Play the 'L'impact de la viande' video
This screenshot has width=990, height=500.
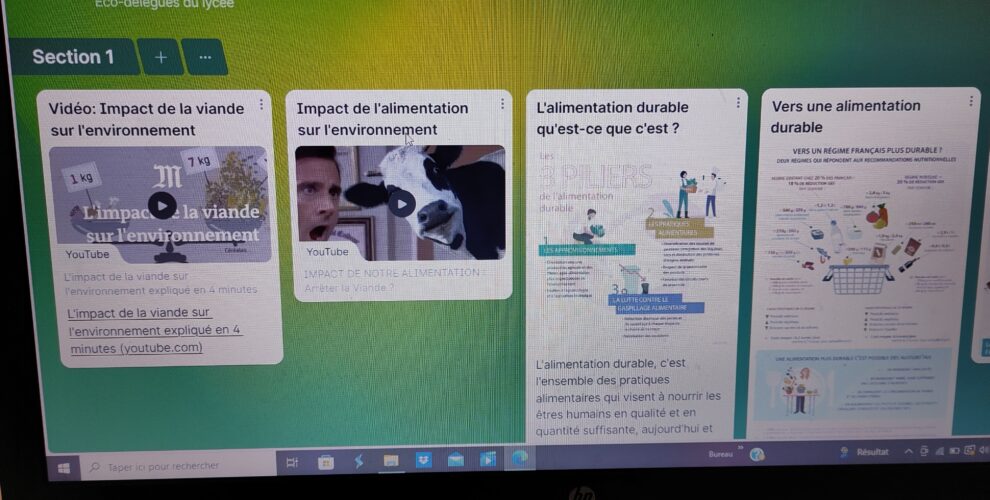pos(162,205)
